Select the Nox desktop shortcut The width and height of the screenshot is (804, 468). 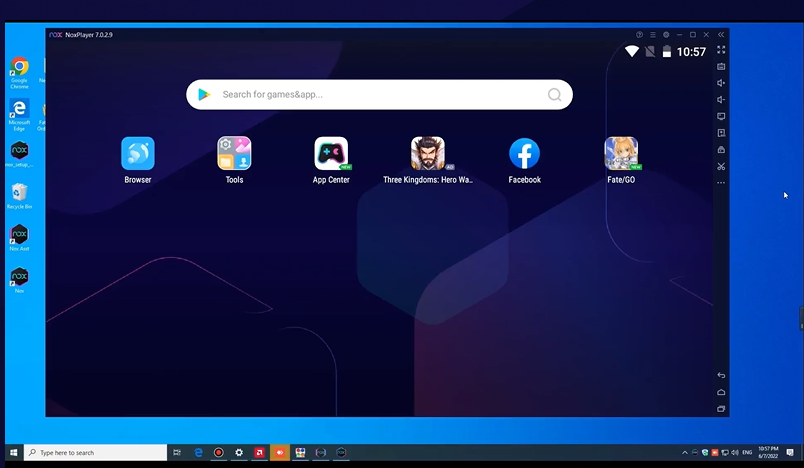[x=19, y=280]
